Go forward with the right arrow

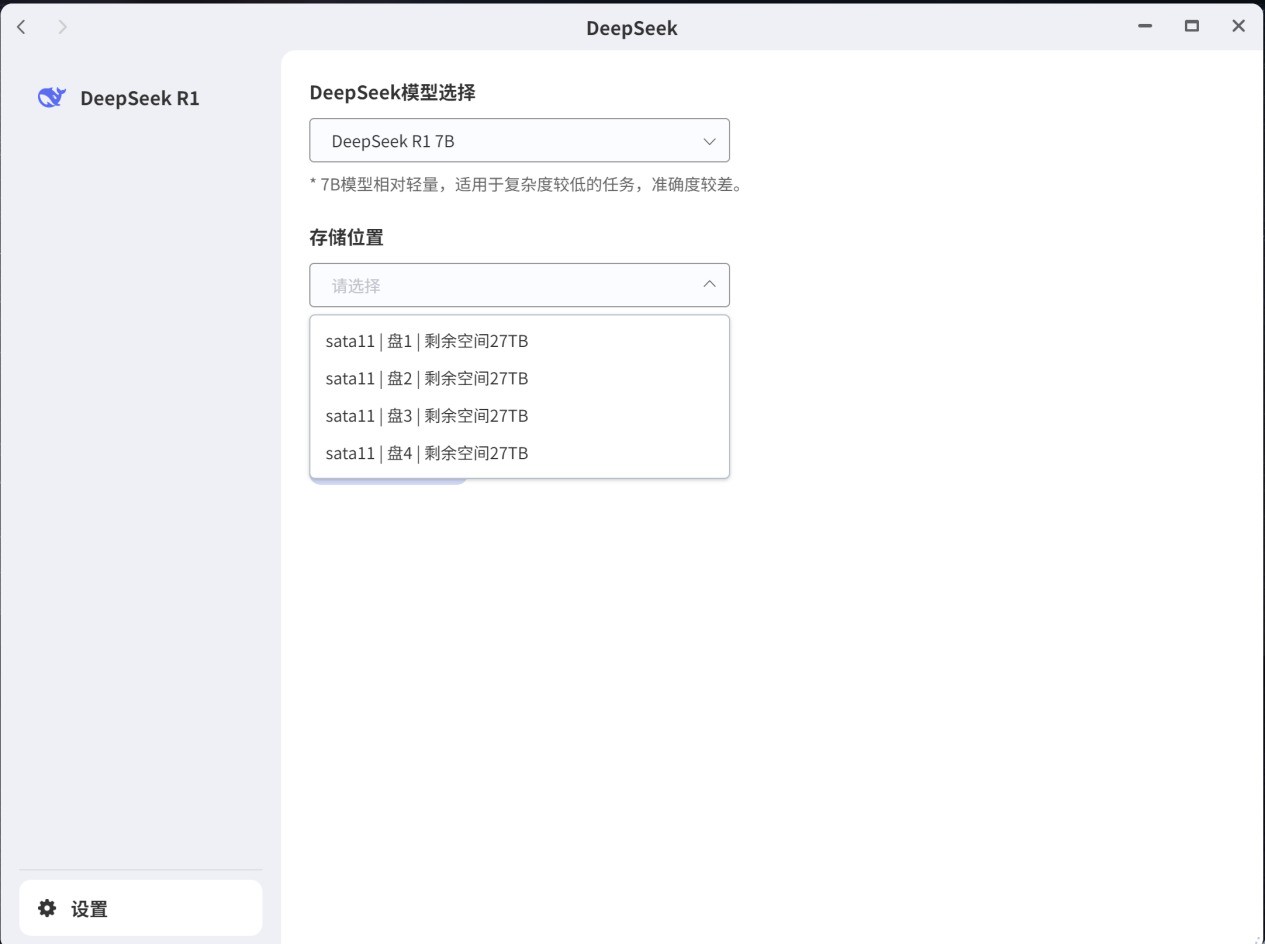pyautogui.click(x=63, y=27)
